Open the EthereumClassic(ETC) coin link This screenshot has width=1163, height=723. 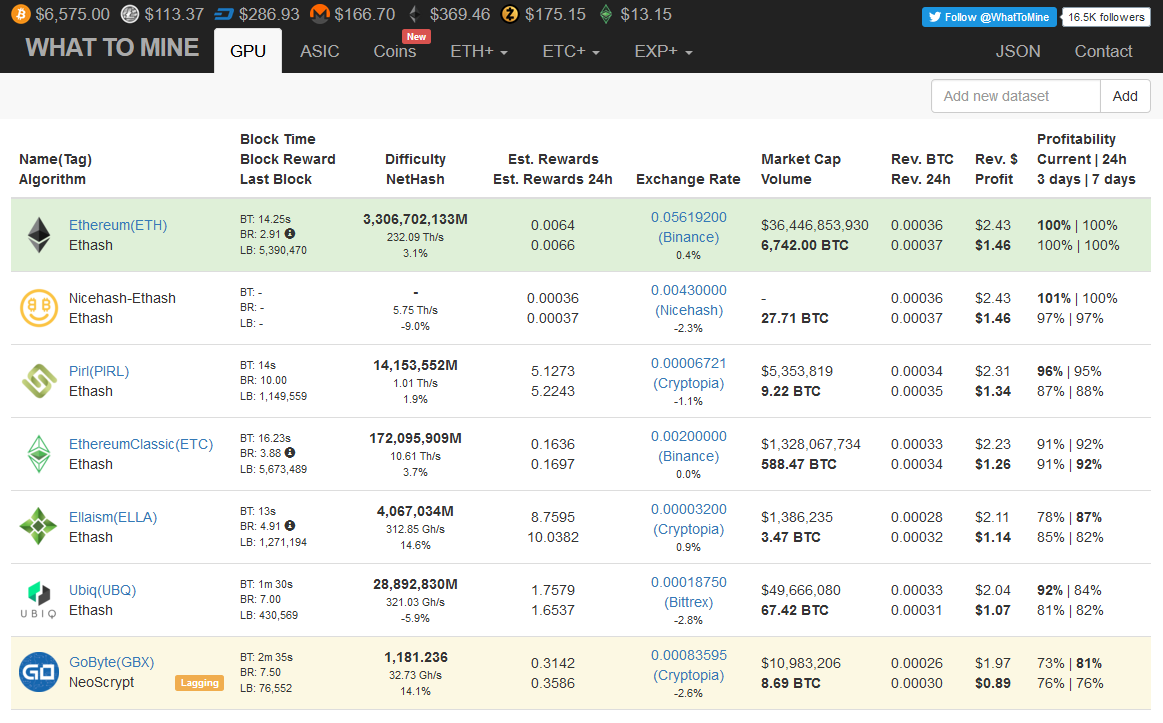click(x=141, y=444)
